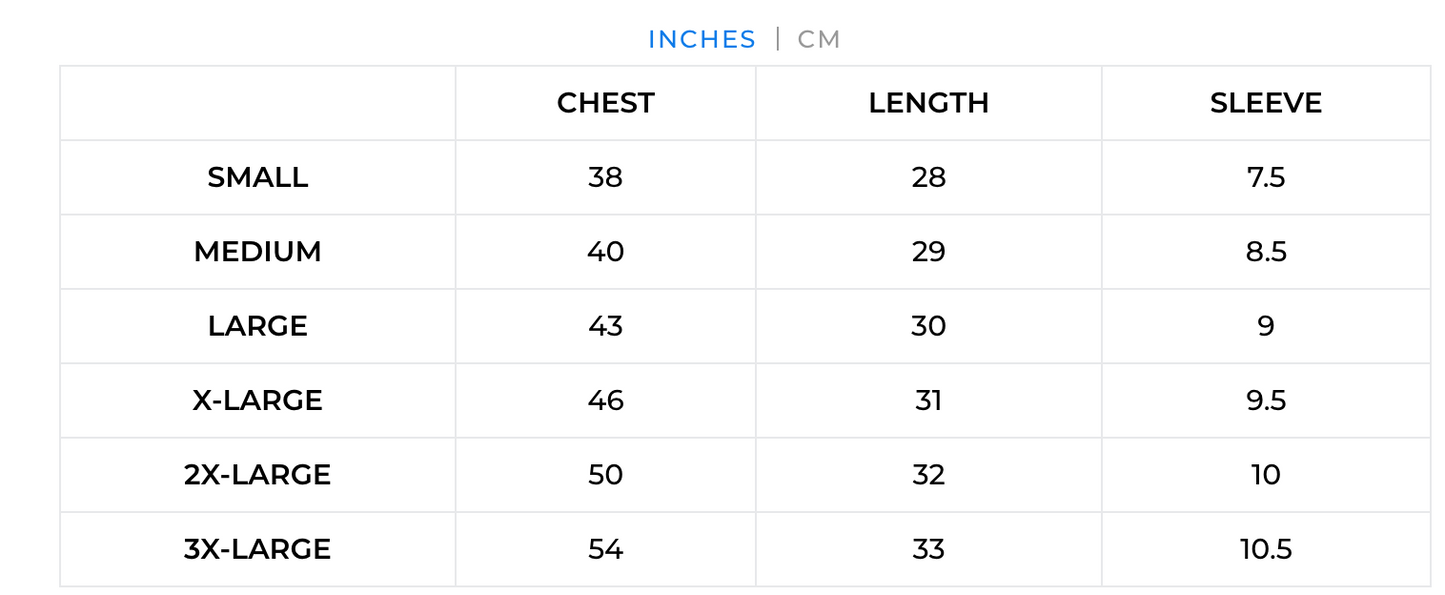Click the SMALL size row label

point(258,177)
